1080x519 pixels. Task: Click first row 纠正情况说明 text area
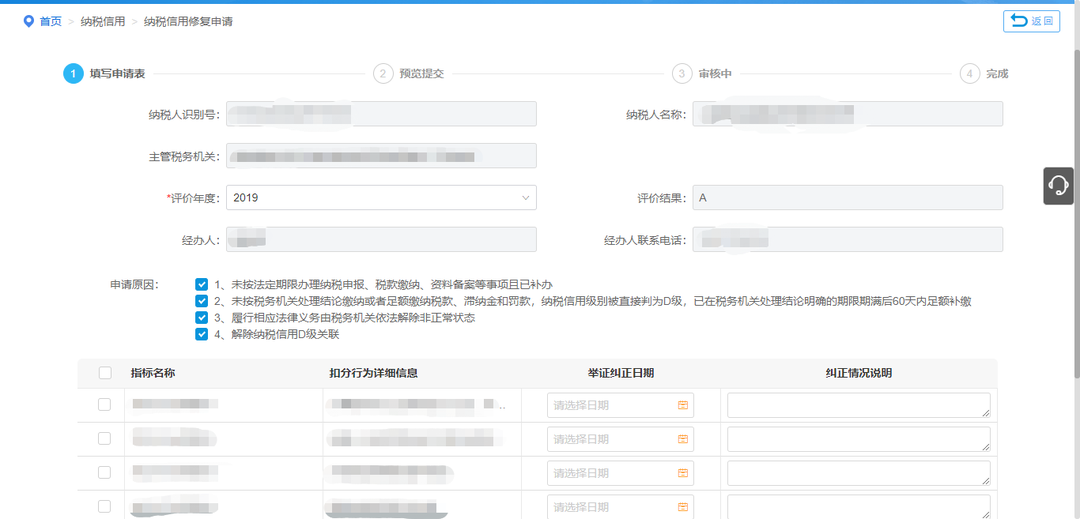tap(859, 405)
